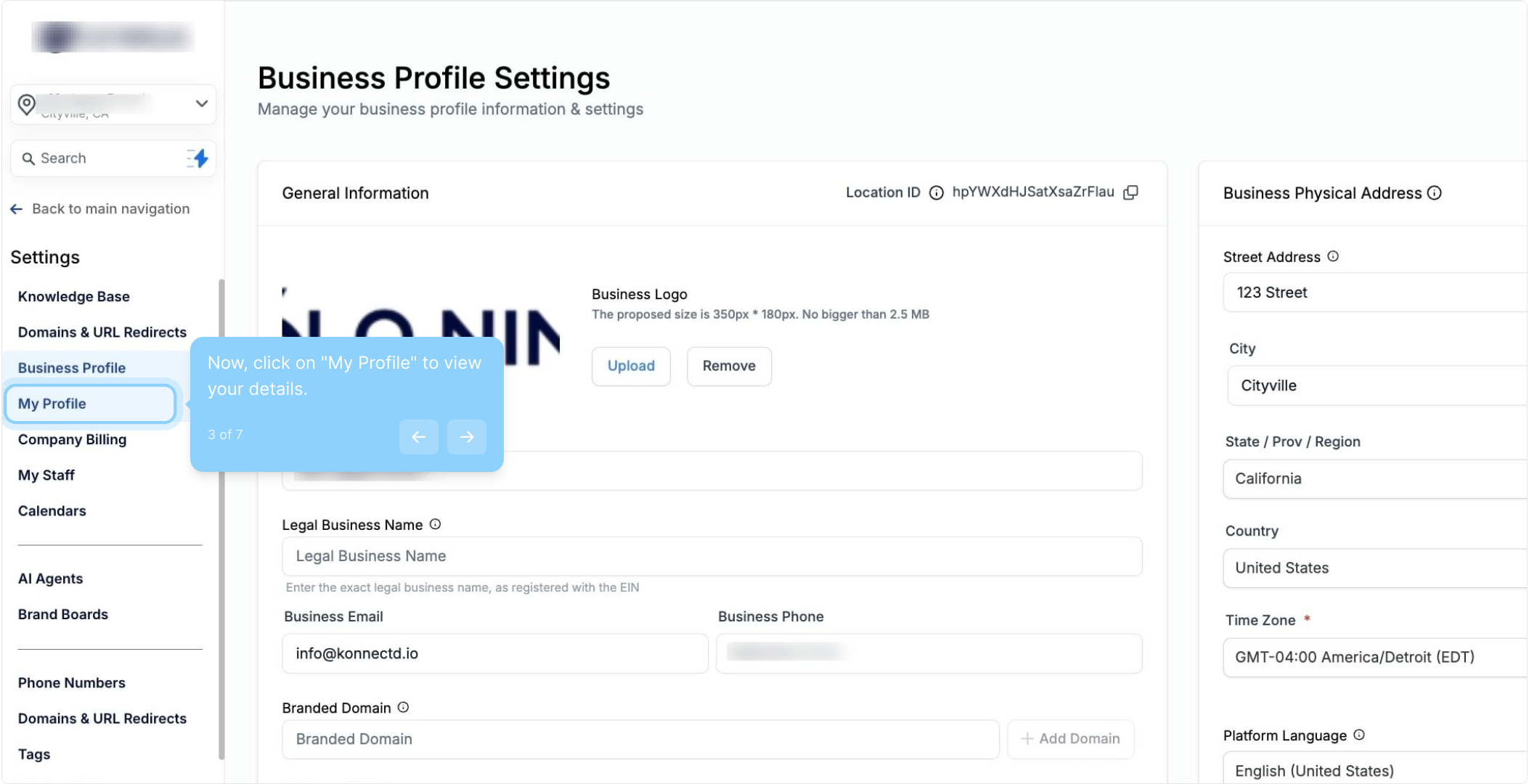Click the Upload logo button

coord(631,366)
